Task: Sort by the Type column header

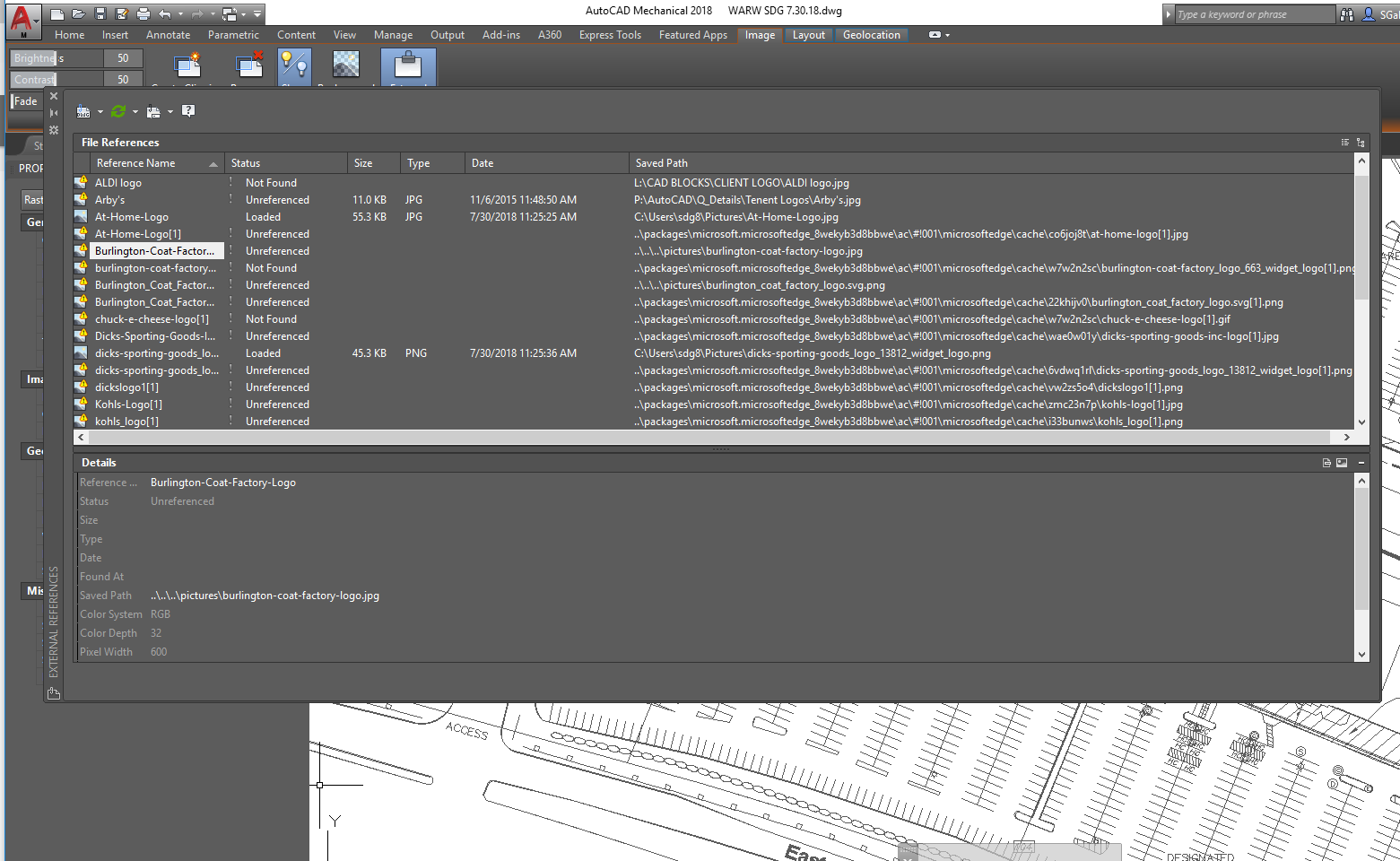Action: 432,163
